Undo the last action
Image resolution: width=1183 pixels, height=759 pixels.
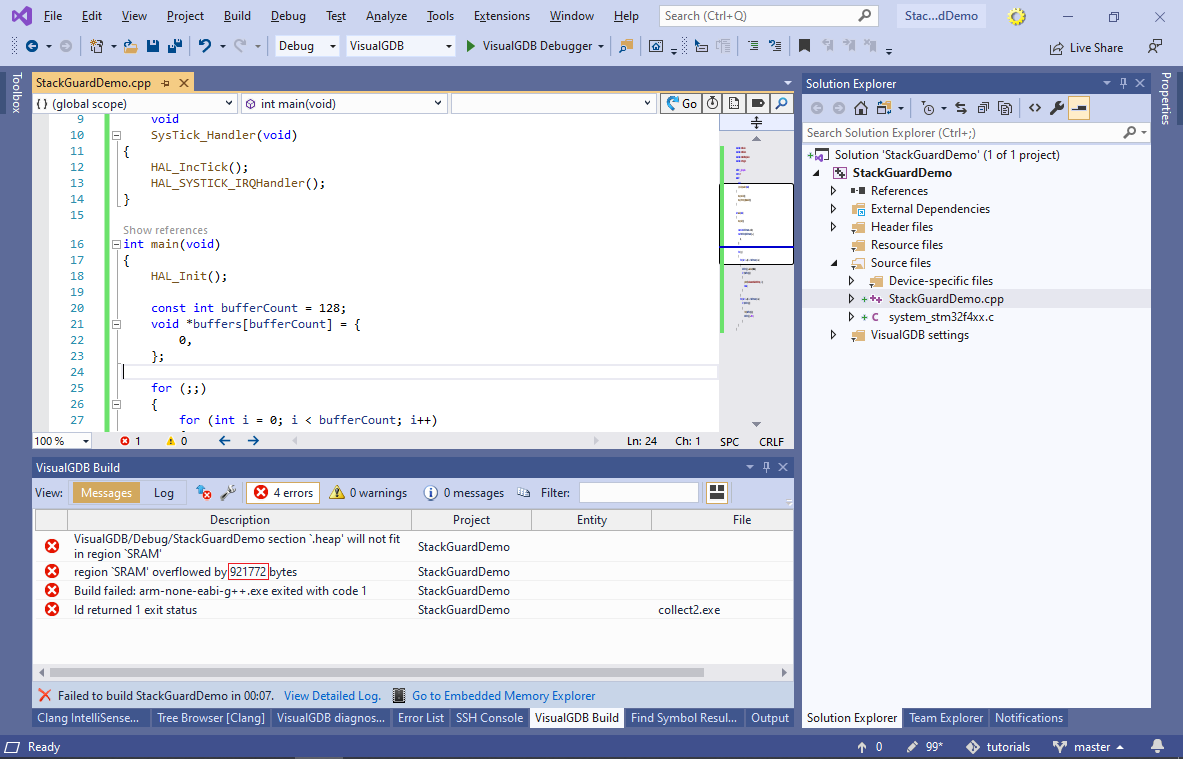204,46
